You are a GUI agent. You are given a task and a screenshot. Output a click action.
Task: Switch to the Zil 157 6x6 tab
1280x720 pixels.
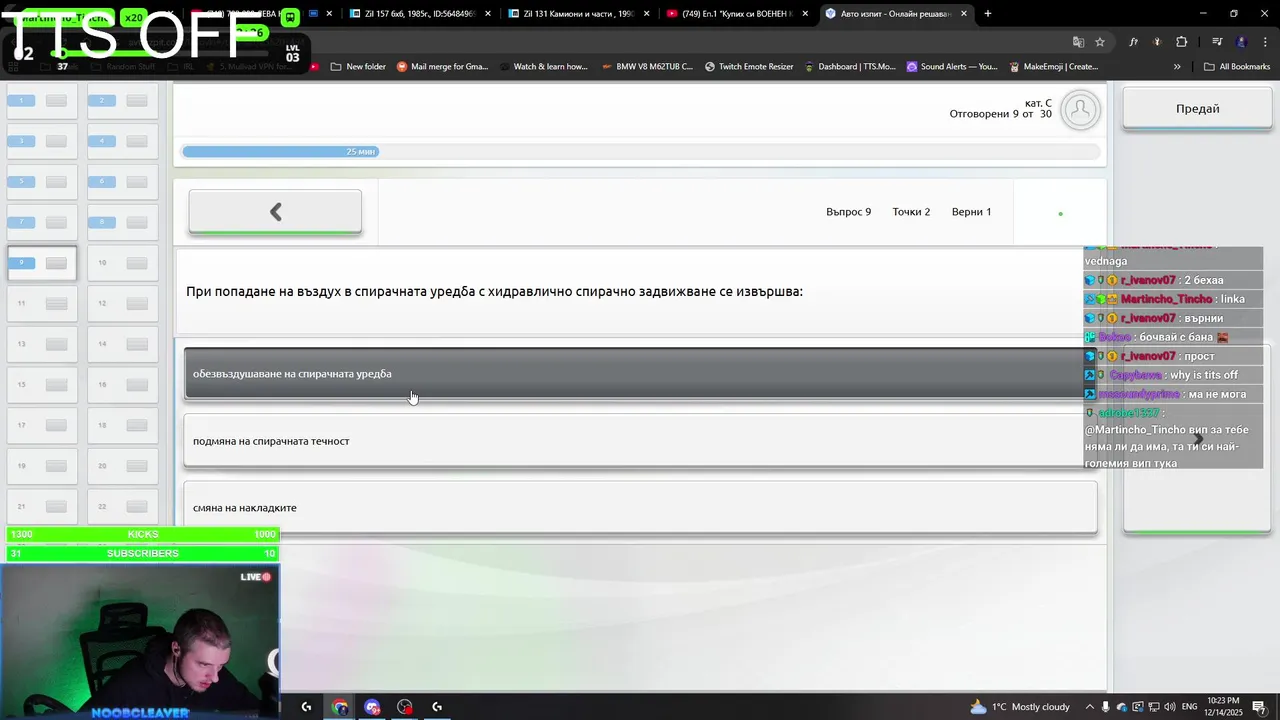click(418, 14)
